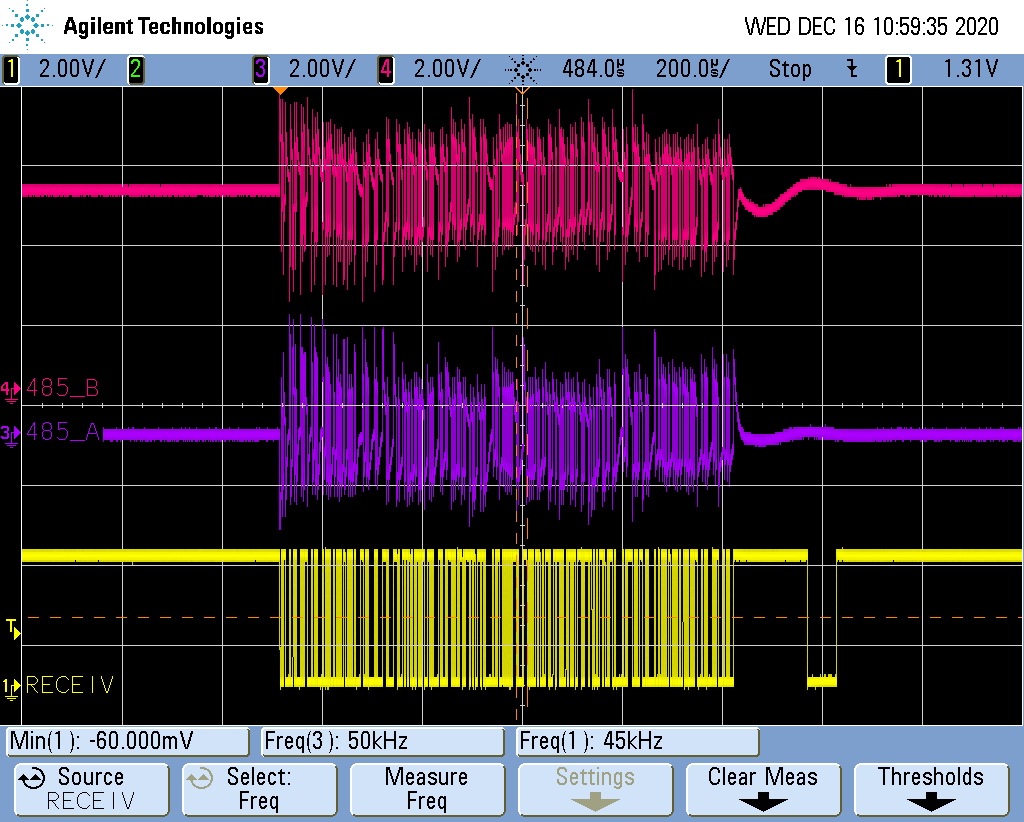Screen dimensions: 1024x822
Task: Click the Stop run status indicator
Action: (x=790, y=69)
